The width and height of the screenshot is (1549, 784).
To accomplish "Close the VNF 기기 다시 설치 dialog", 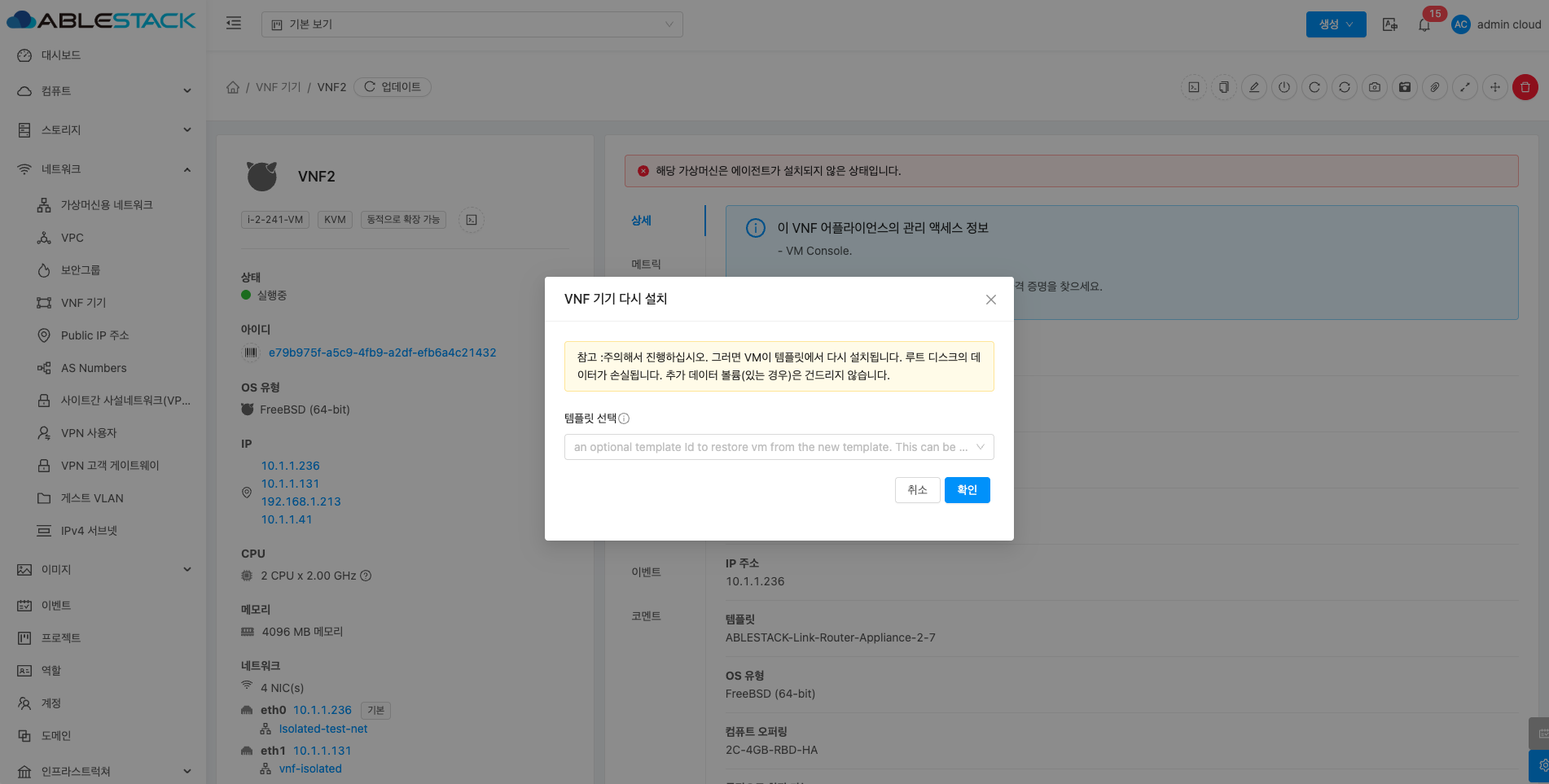I will (990, 300).
